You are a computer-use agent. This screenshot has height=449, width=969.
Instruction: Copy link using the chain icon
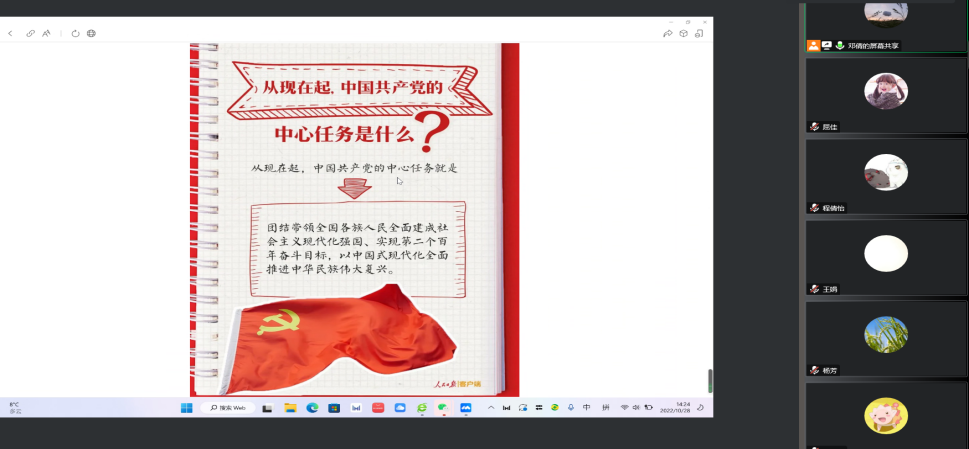[30, 33]
